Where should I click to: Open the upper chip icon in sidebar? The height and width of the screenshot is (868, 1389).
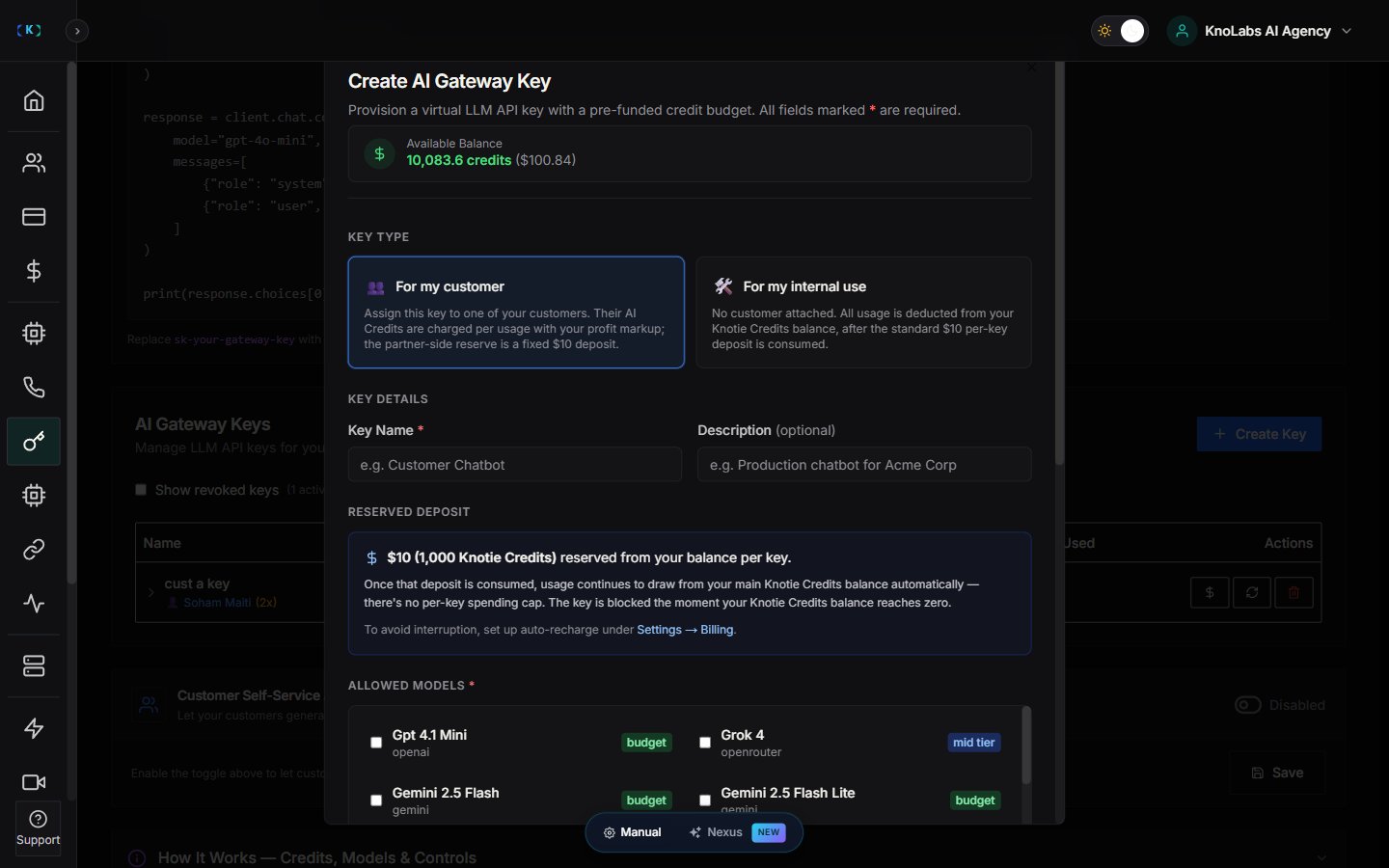click(x=34, y=334)
